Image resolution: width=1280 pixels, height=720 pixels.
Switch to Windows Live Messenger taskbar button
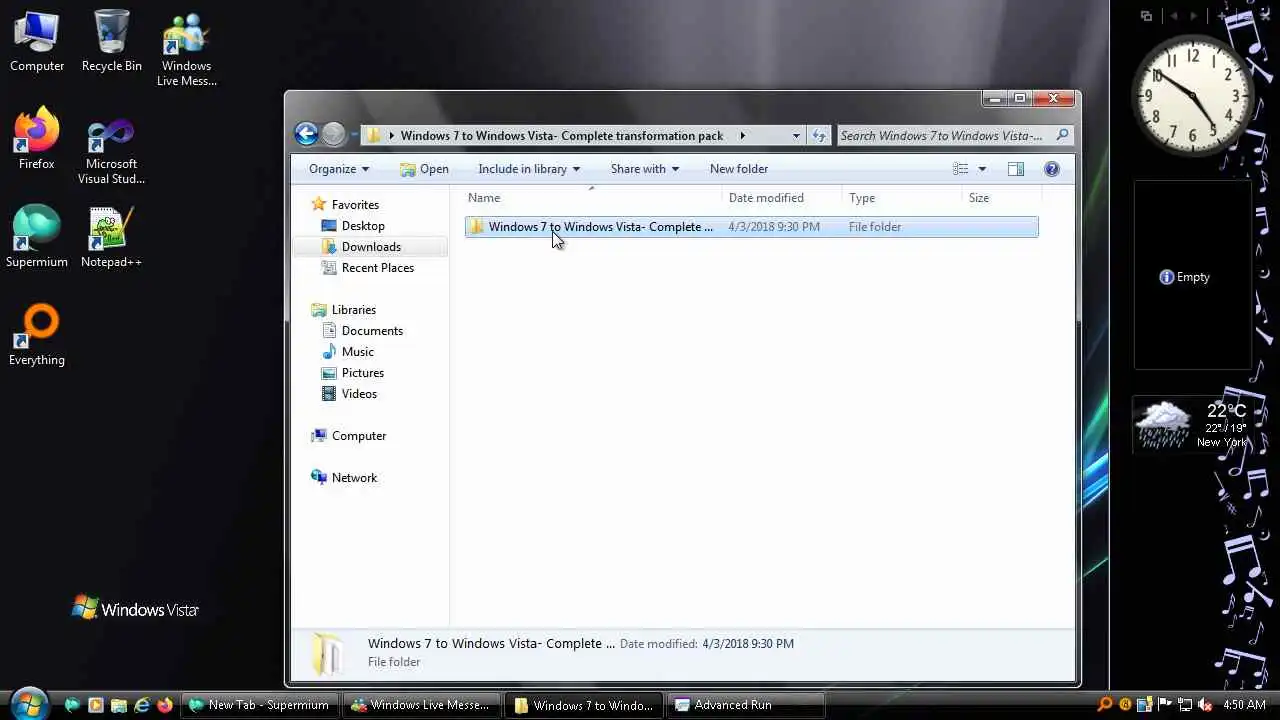pos(421,705)
